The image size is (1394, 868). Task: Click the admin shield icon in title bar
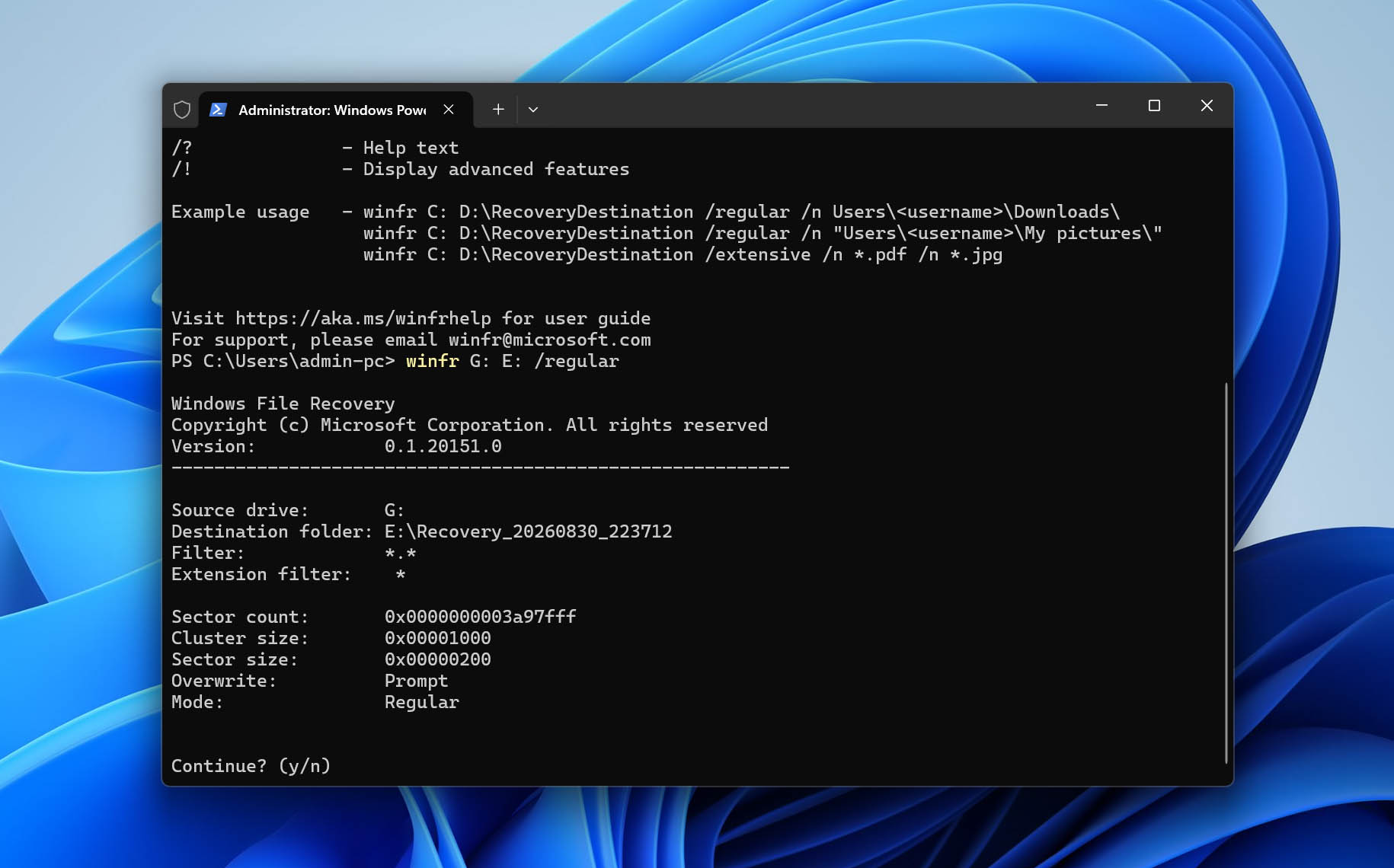pos(181,110)
